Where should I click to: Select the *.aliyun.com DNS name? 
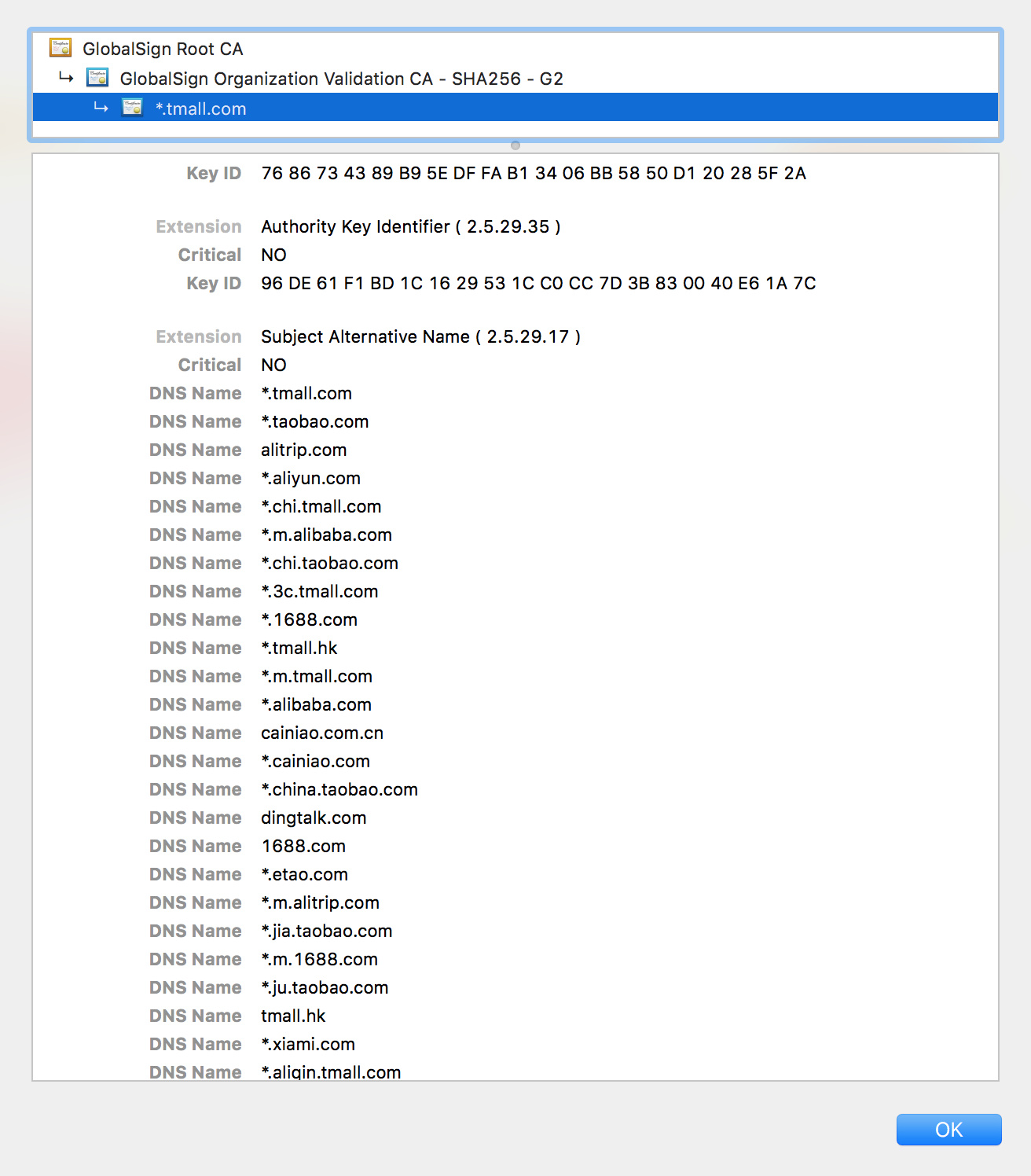click(x=310, y=478)
